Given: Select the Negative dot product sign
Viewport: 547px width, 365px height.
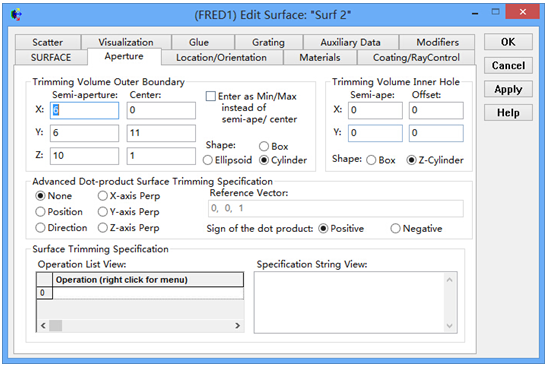Looking at the screenshot, I should click(395, 229).
